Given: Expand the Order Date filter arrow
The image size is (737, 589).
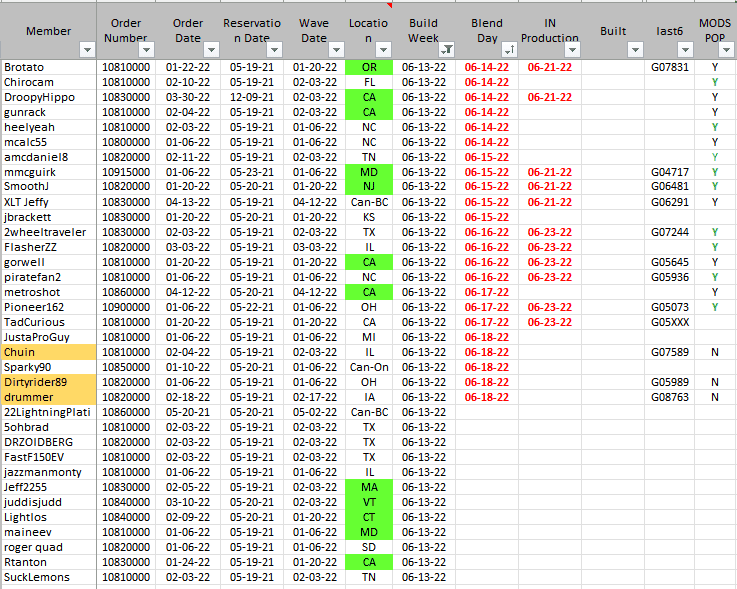Looking at the screenshot, I should pos(209,49).
